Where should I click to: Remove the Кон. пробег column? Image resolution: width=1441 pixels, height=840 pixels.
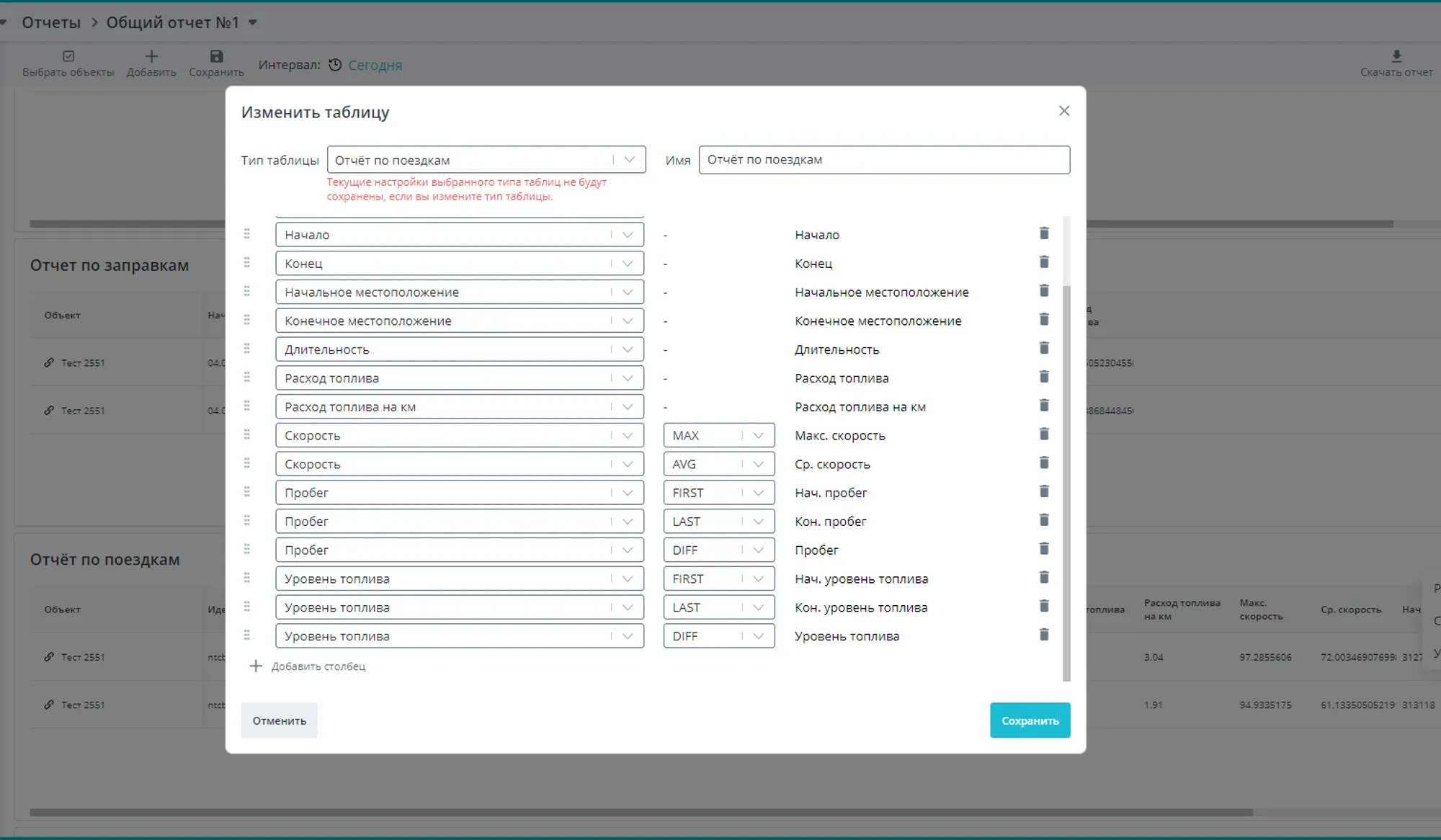click(x=1043, y=520)
